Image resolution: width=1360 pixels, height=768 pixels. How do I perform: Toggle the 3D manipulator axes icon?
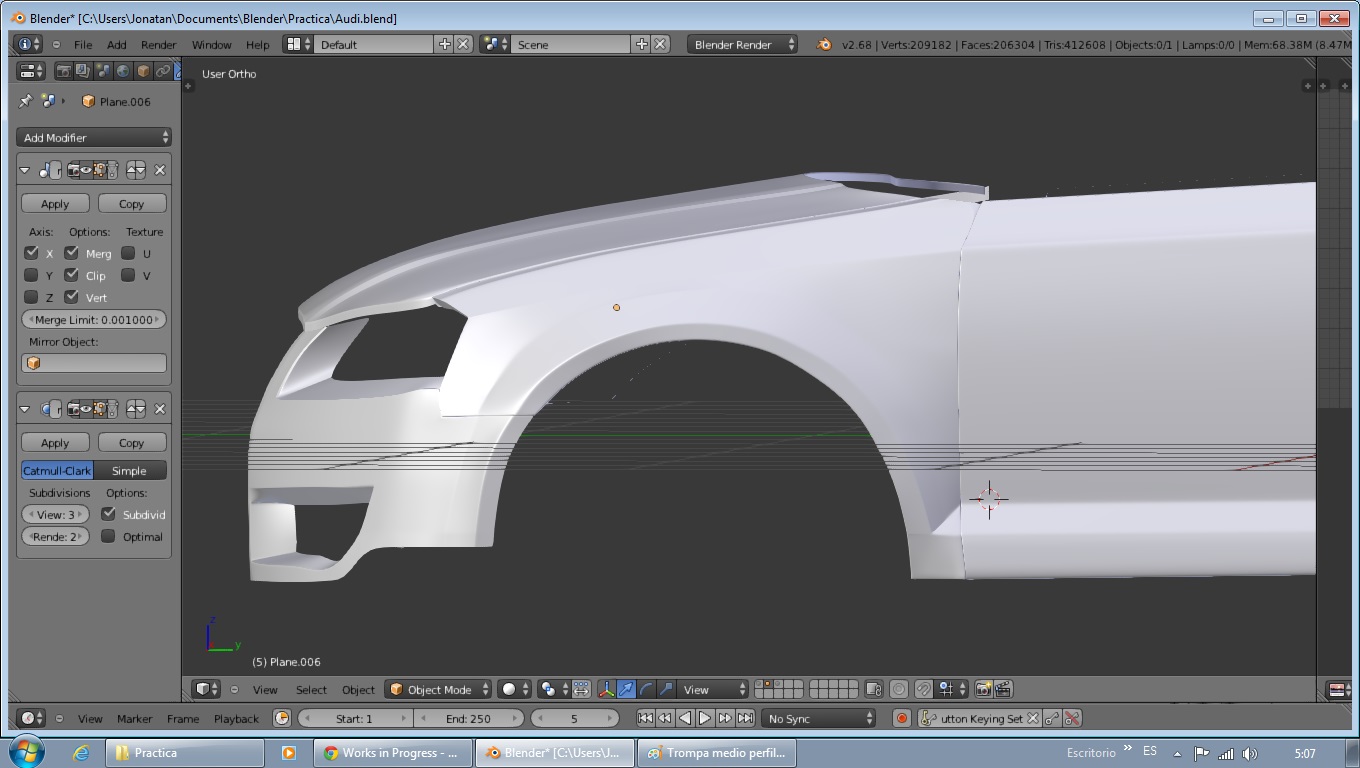click(x=606, y=689)
